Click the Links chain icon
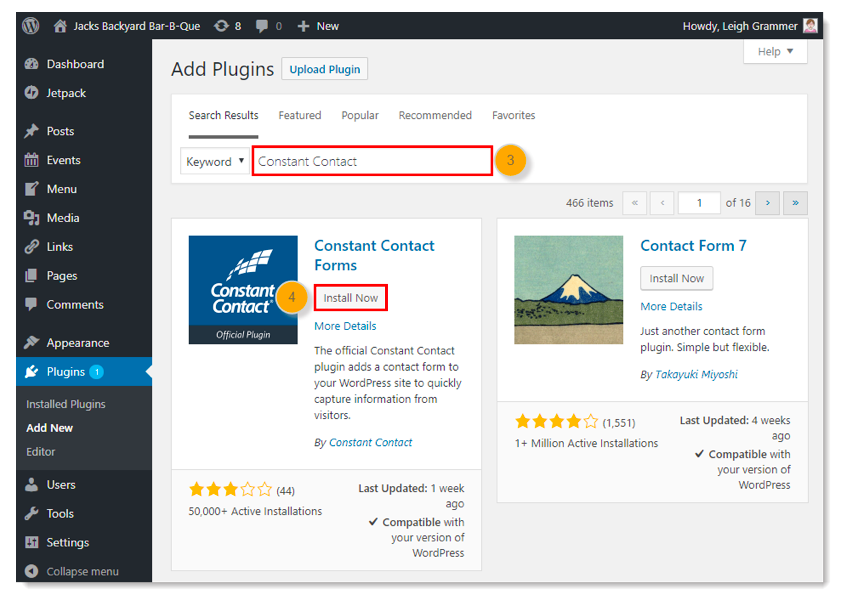This screenshot has width=844, height=594. coord(31,246)
